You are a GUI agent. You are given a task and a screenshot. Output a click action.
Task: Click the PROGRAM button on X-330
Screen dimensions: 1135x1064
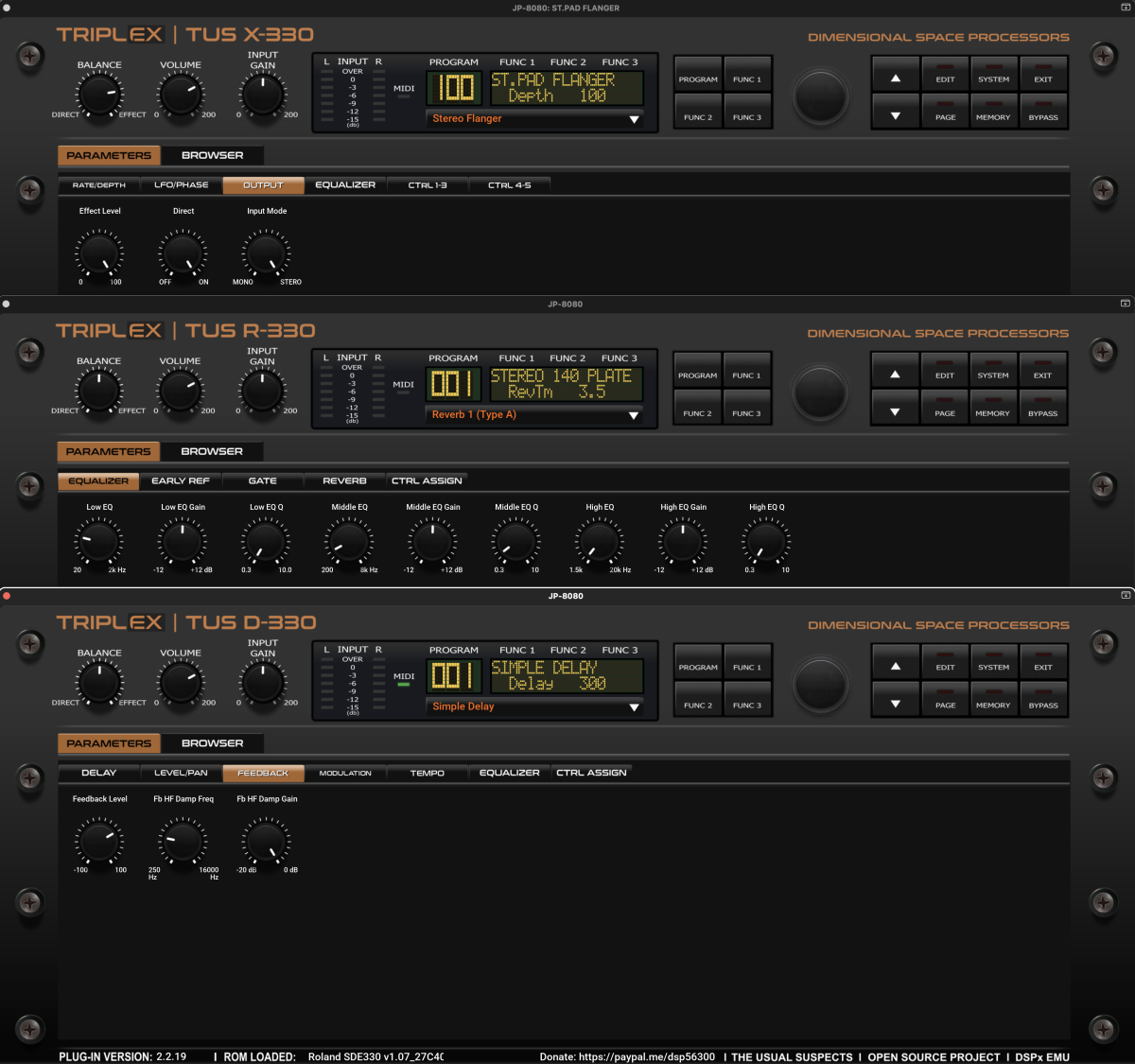(x=698, y=74)
